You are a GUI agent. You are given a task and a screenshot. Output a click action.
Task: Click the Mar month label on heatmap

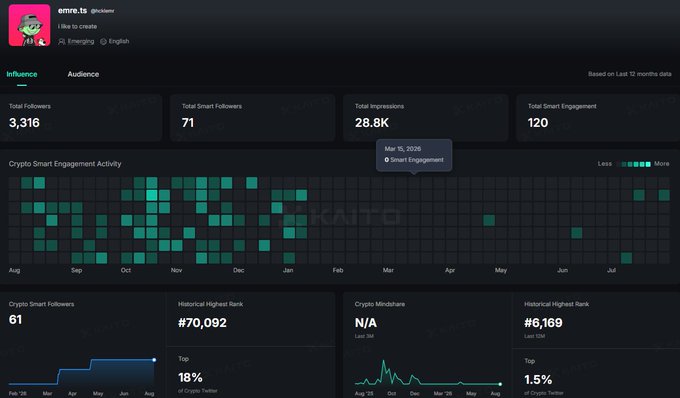point(388,270)
